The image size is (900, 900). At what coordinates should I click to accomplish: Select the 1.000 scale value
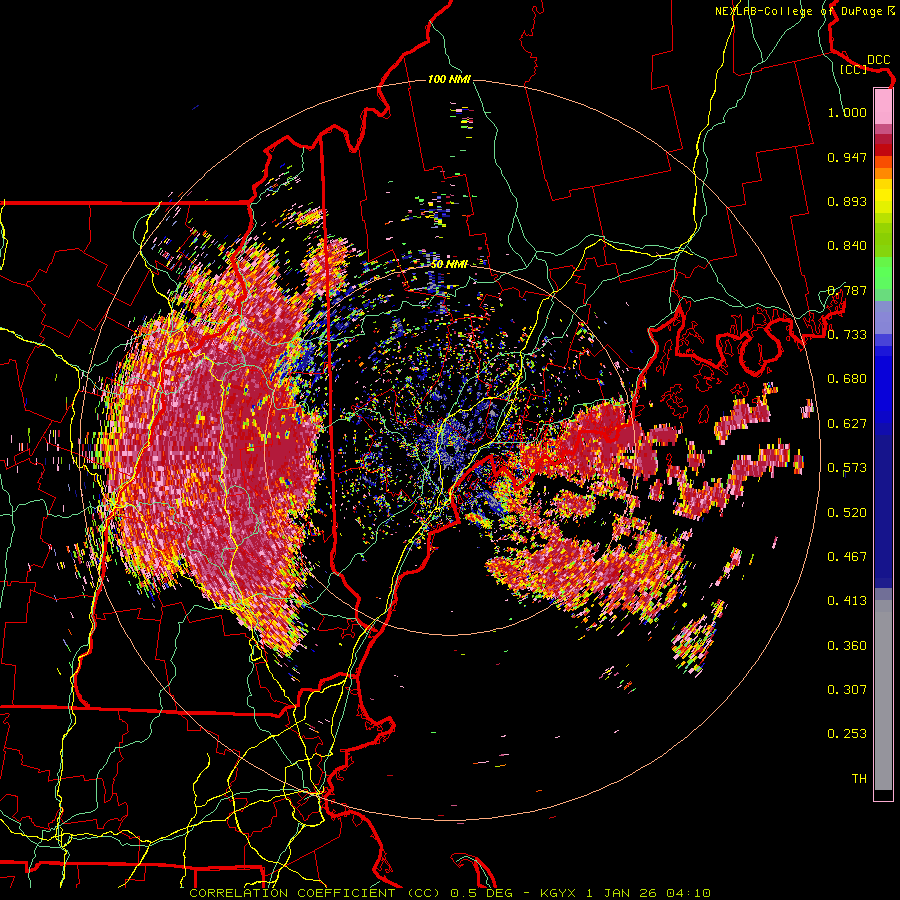[847, 112]
